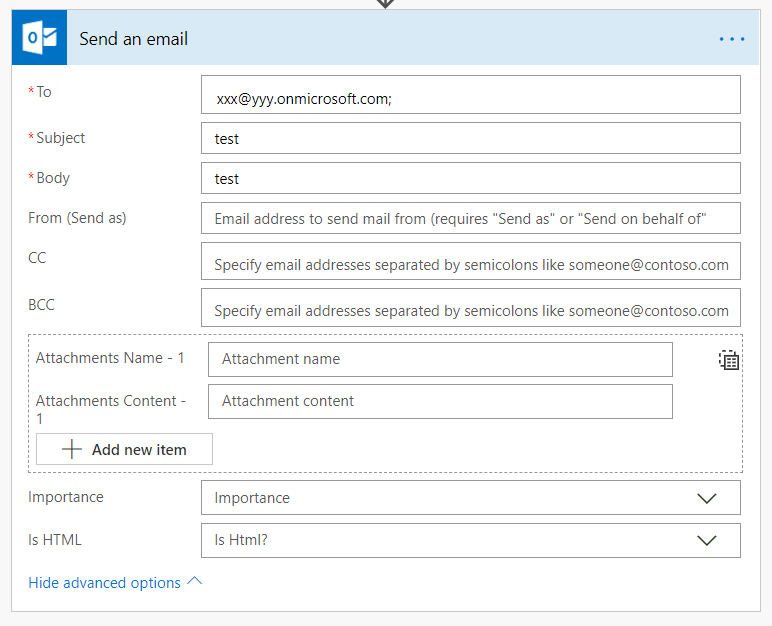Click the CC label

click(x=37, y=258)
